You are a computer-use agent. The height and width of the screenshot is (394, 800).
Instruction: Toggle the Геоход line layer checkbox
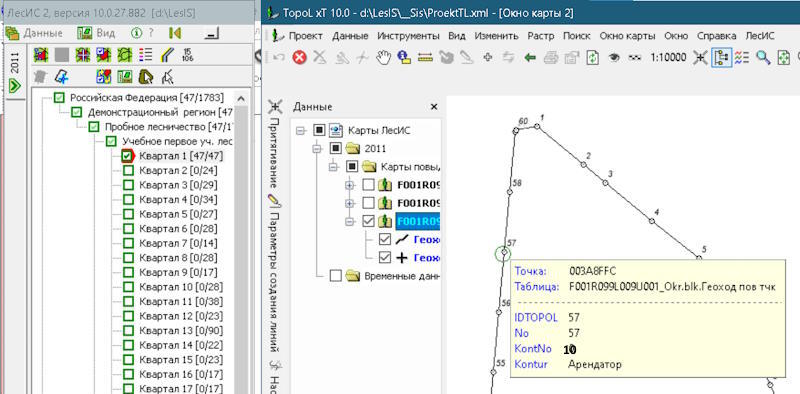pos(385,239)
